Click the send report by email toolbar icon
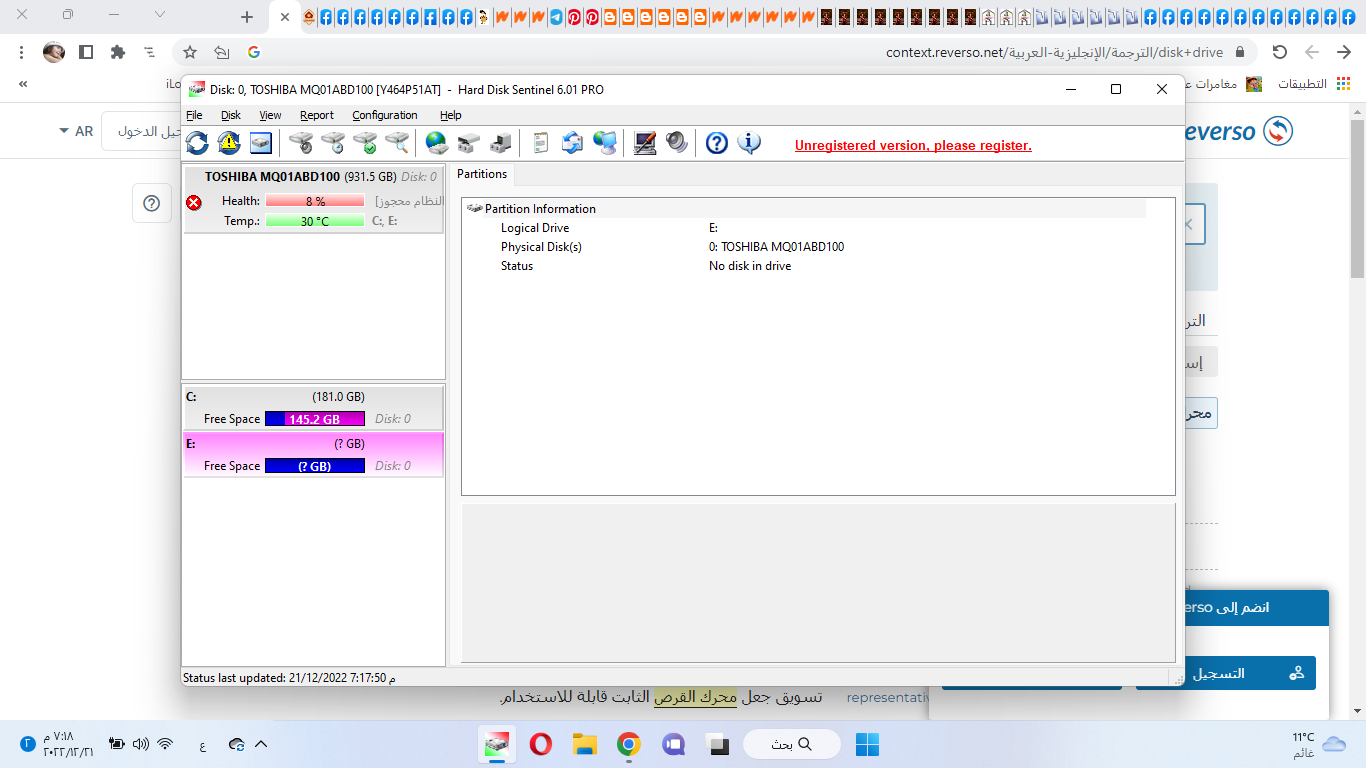The image size is (1366, 768). pyautogui.click(x=572, y=143)
